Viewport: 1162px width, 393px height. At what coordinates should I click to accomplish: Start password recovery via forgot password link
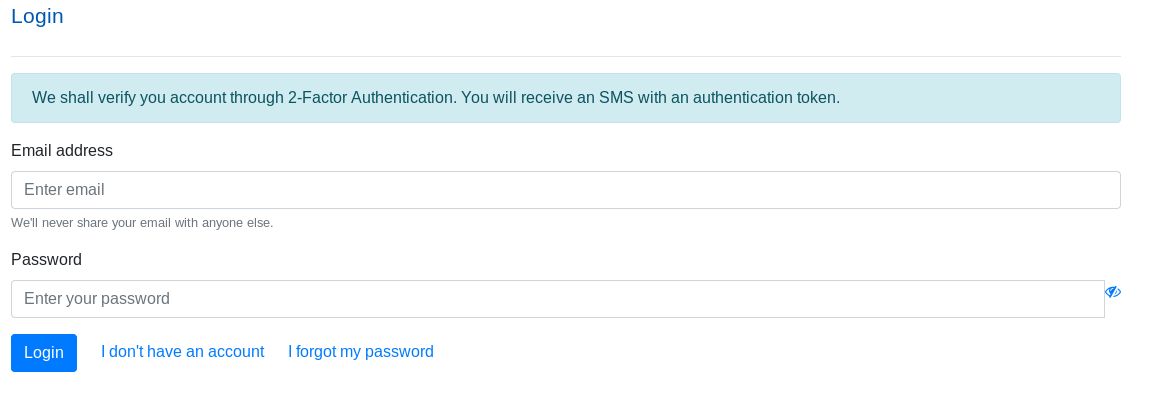tap(361, 351)
